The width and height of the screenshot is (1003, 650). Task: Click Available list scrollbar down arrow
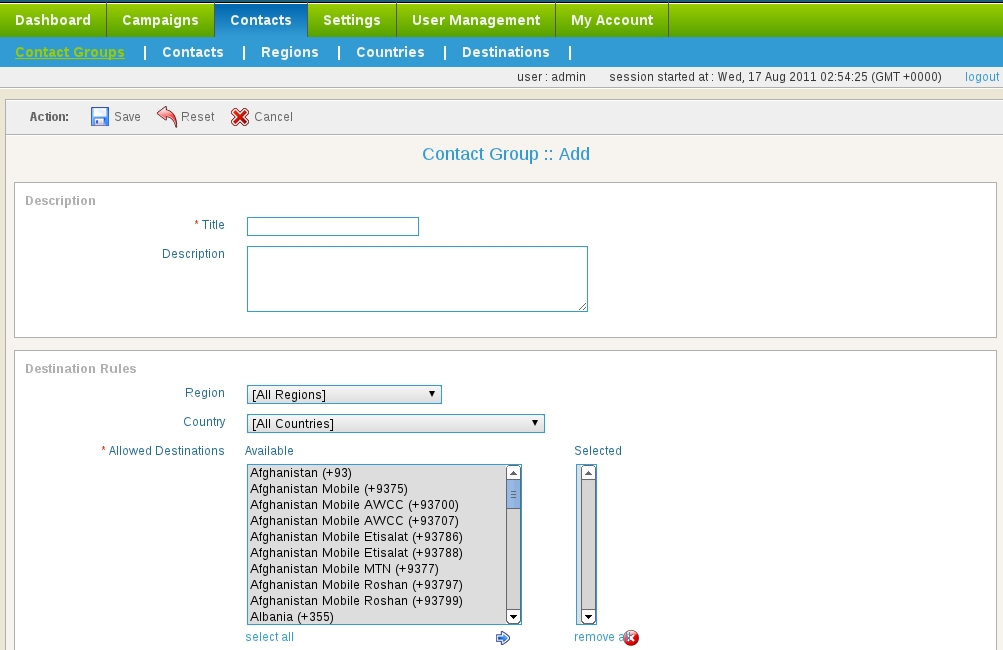513,617
